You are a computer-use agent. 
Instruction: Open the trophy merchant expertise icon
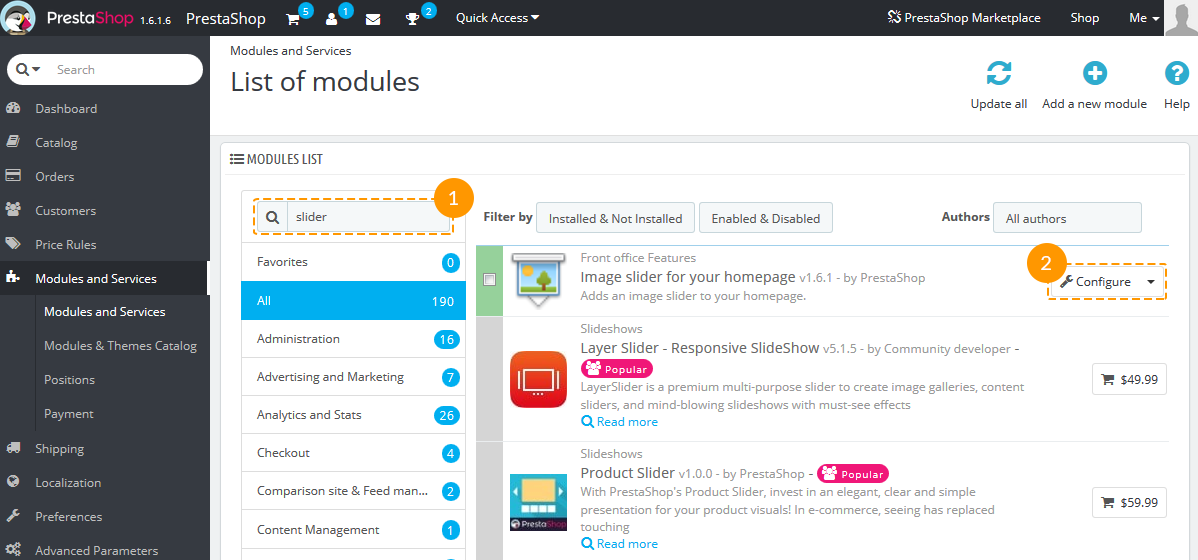[x=413, y=20]
